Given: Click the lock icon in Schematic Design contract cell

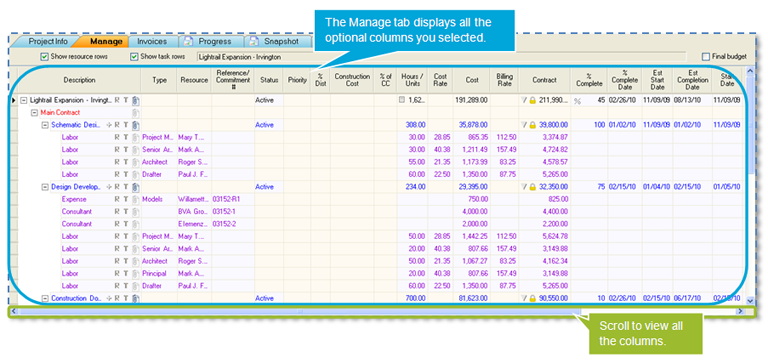Looking at the screenshot, I should pos(532,125).
